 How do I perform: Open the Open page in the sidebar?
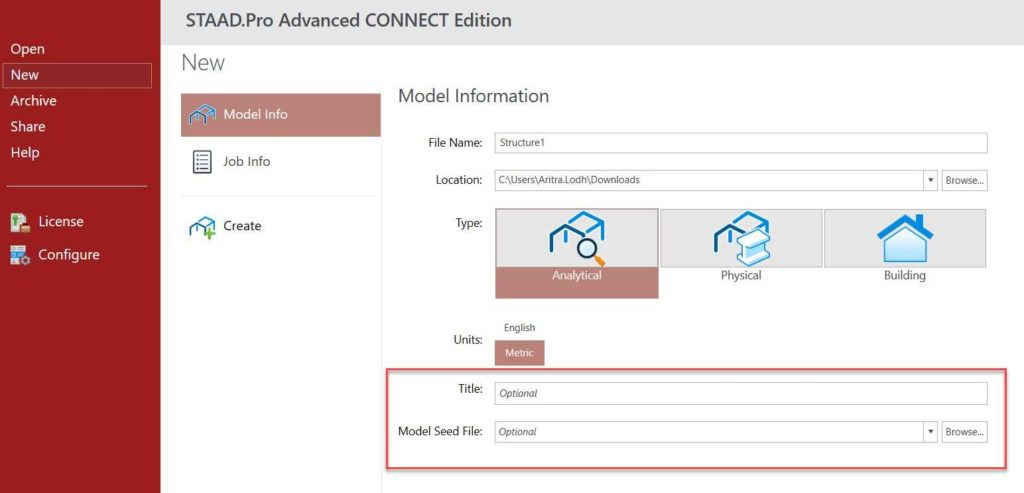27,49
